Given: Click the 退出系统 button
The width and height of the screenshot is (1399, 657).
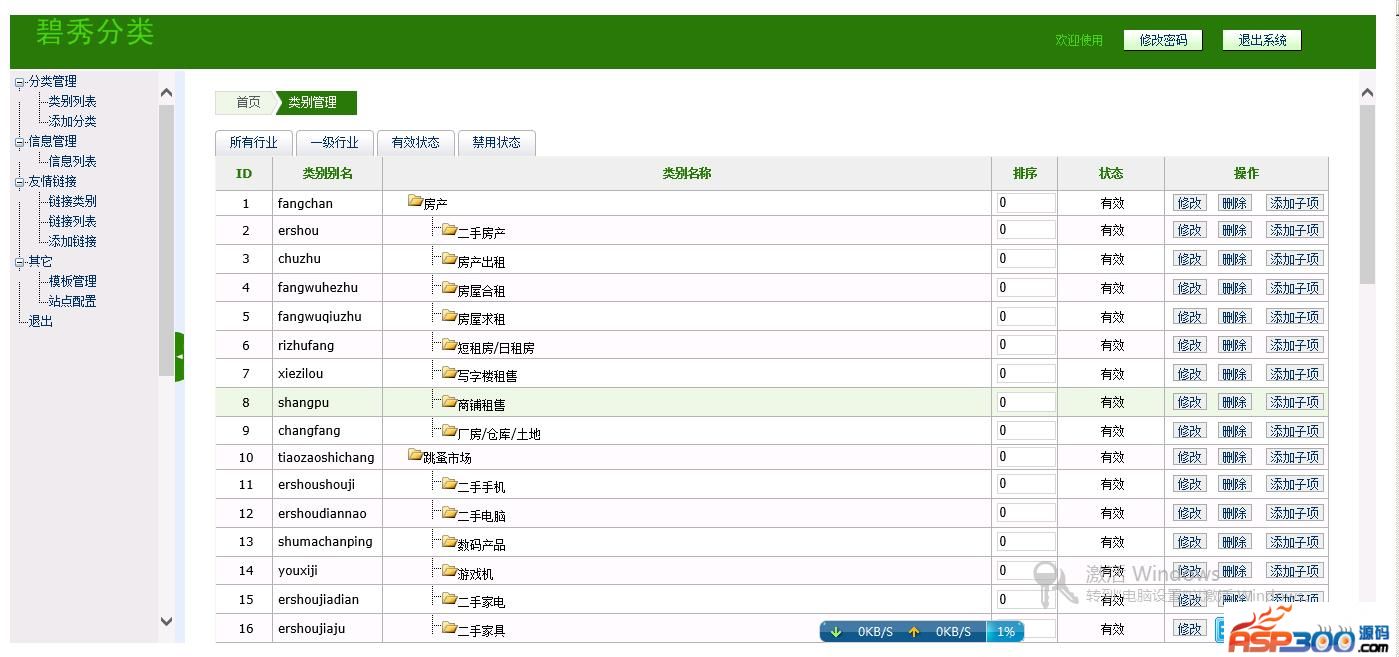Looking at the screenshot, I should pyautogui.click(x=1262, y=40).
